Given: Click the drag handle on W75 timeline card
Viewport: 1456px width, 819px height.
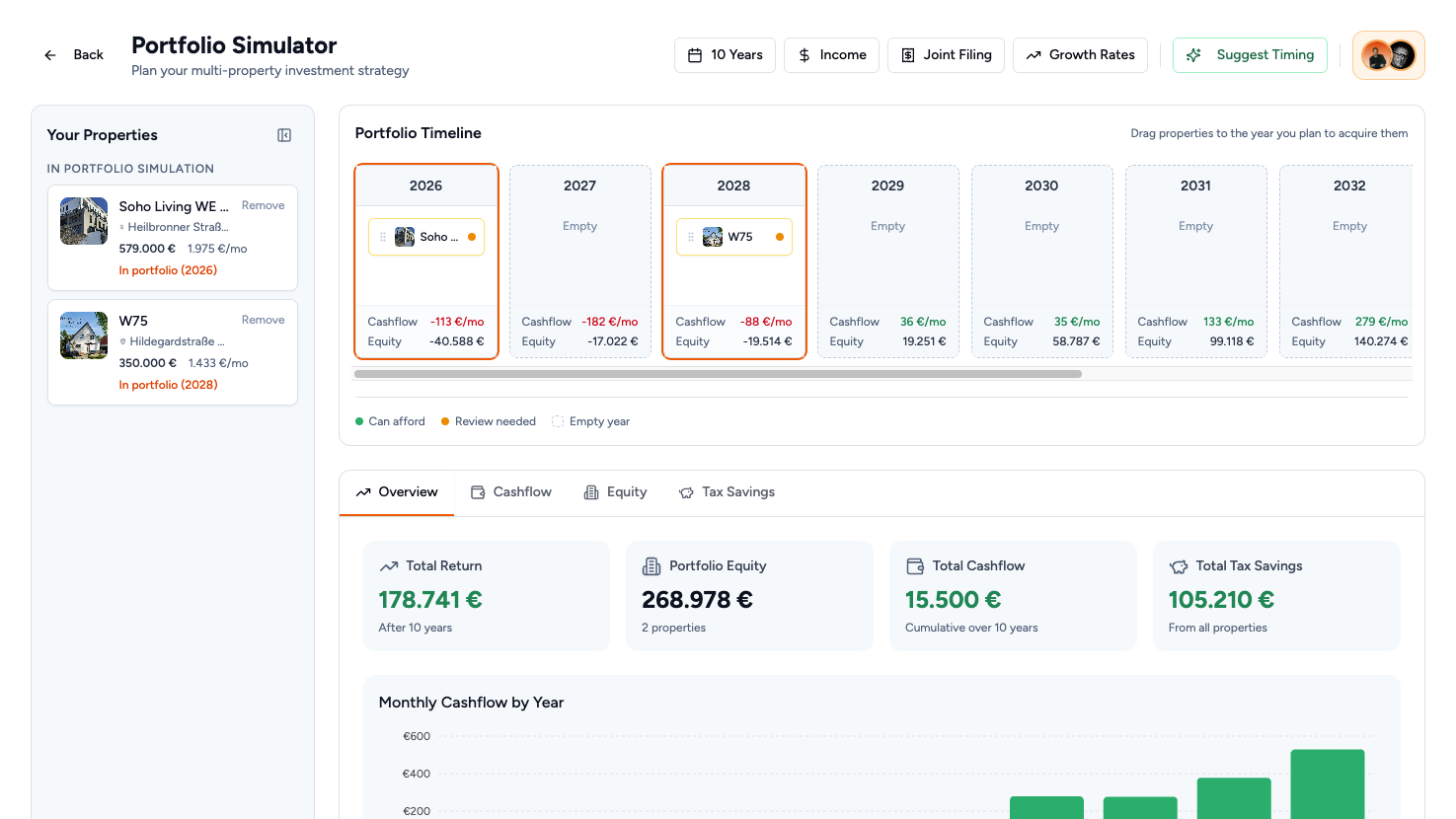Looking at the screenshot, I should pyautogui.click(x=691, y=237).
